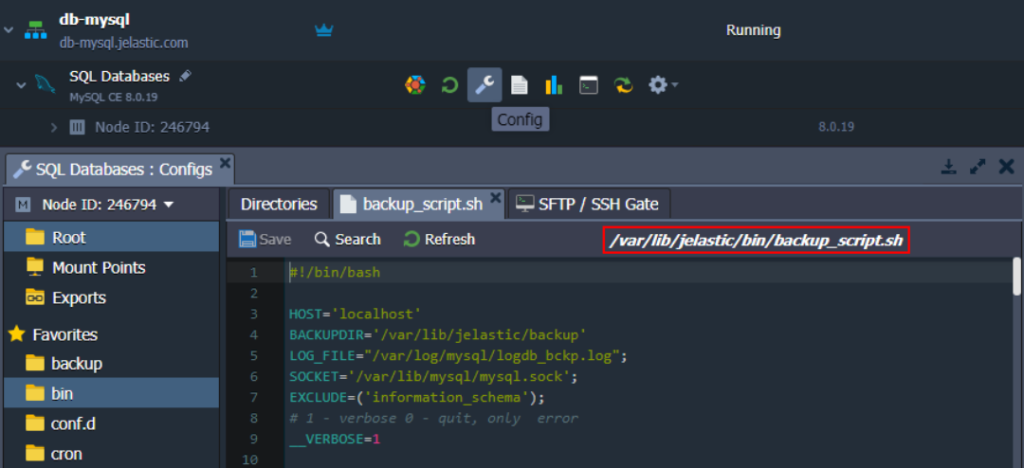Click the MySQL dolphin icon
This screenshot has width=1024, height=468.
pos(44,85)
